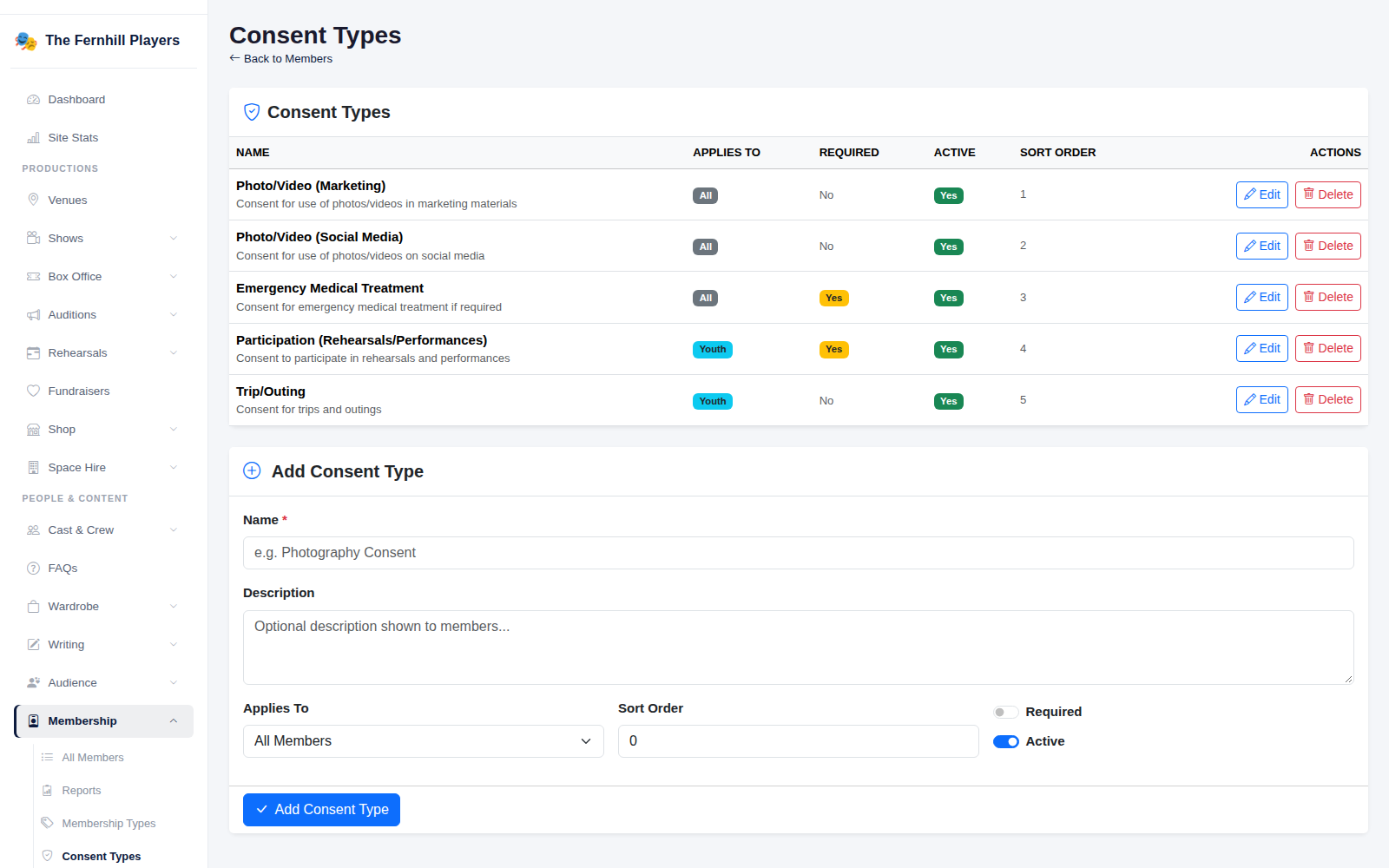Edit the Participation (Rehearsals/Performances) consent
1389x868 pixels.
point(1262,349)
